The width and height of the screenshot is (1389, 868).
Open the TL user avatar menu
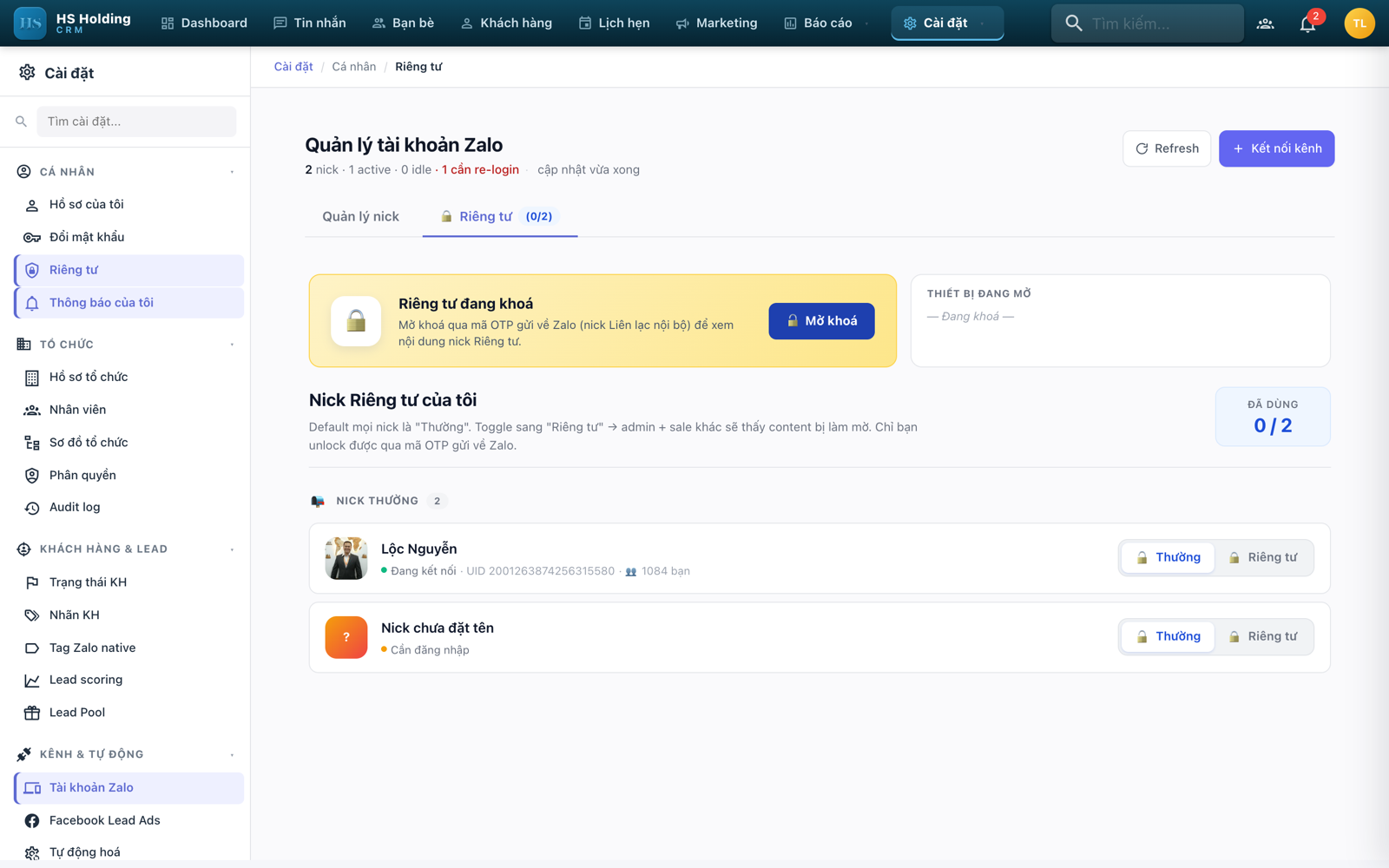(x=1359, y=23)
